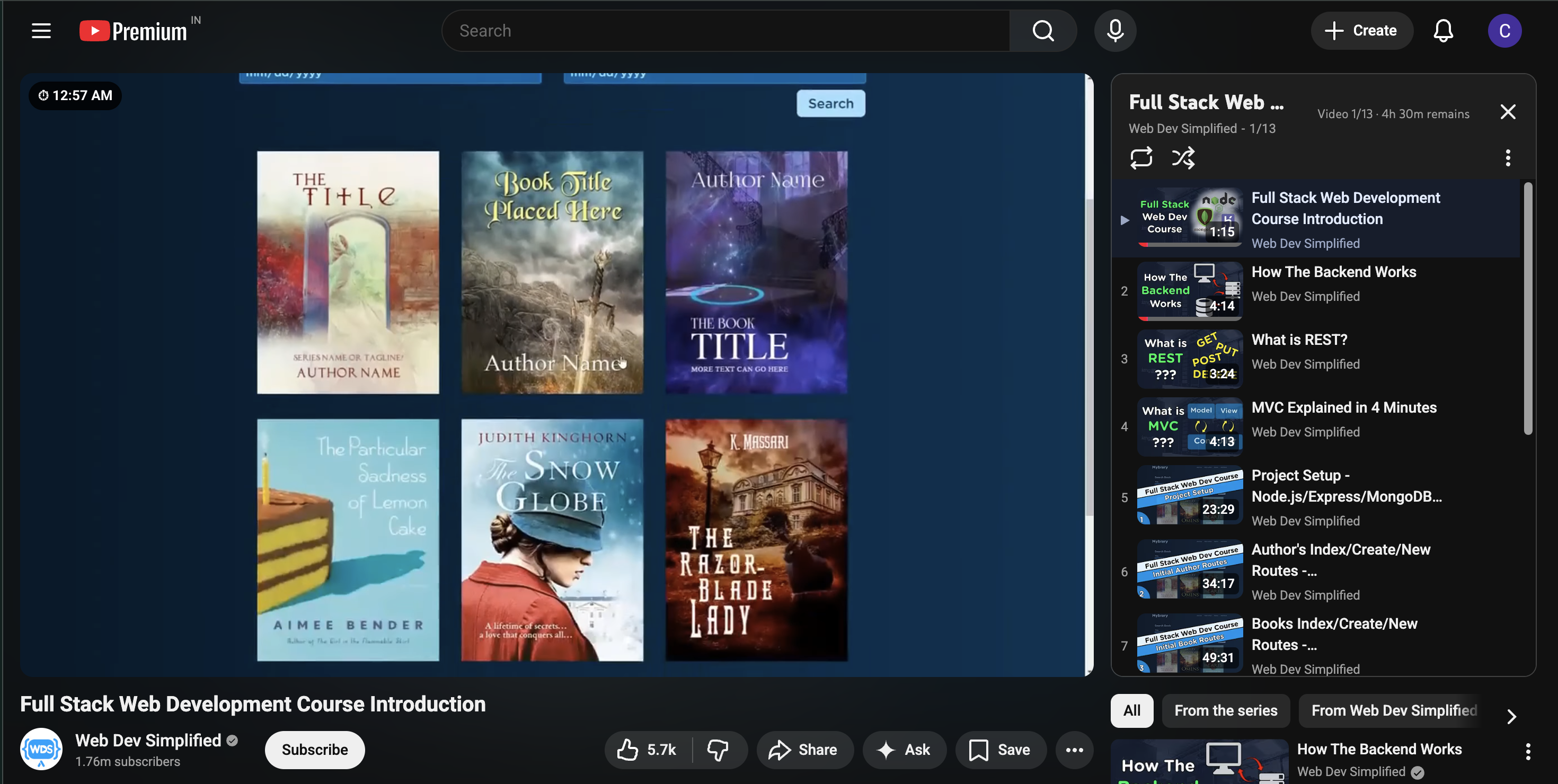Click the Web Dev Simplified playlist owner link

coord(1182,128)
